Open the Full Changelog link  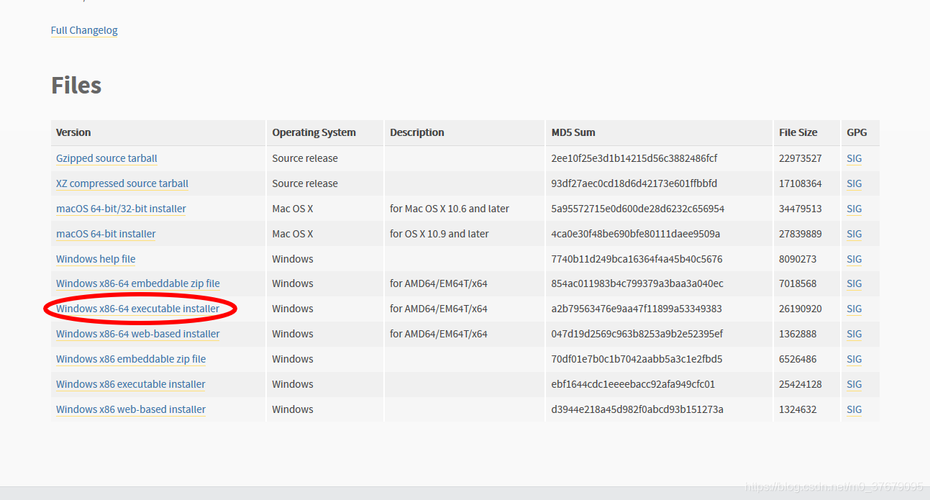pyautogui.click(x=84, y=30)
